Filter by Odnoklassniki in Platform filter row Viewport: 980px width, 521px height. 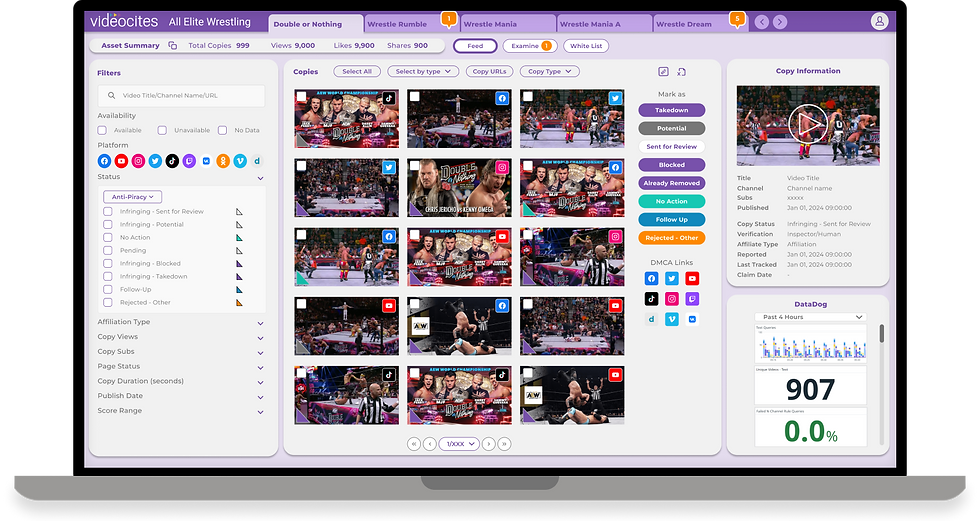(223, 161)
